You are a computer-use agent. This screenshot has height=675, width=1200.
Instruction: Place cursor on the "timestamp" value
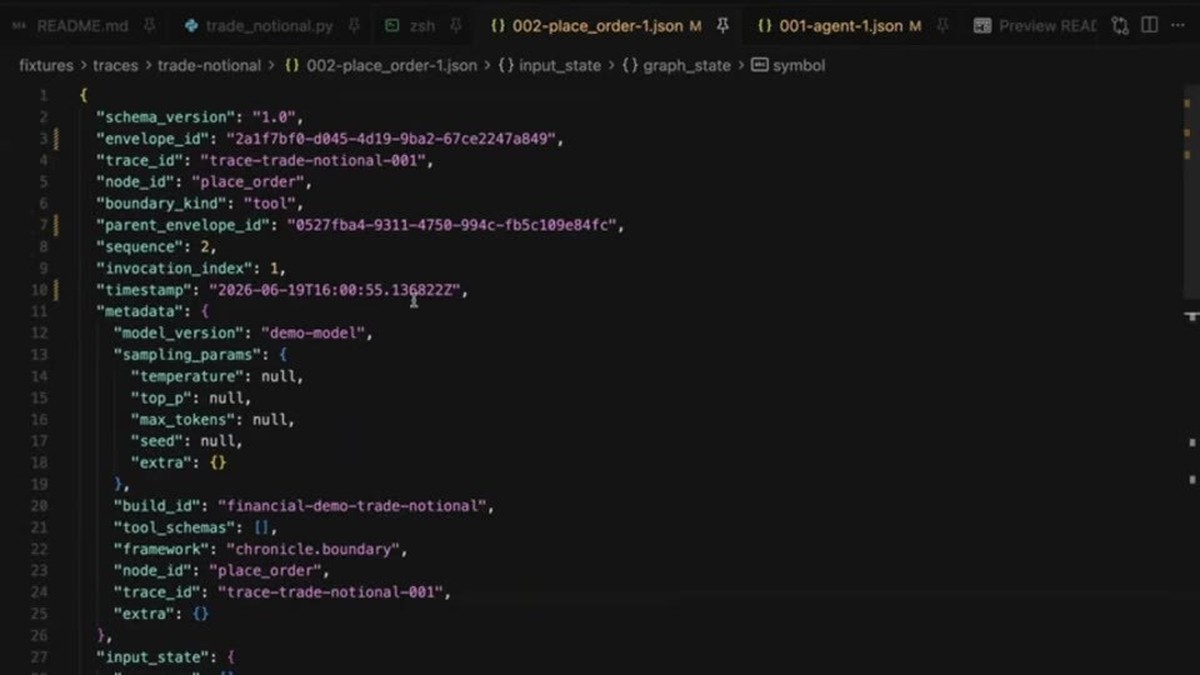point(333,290)
